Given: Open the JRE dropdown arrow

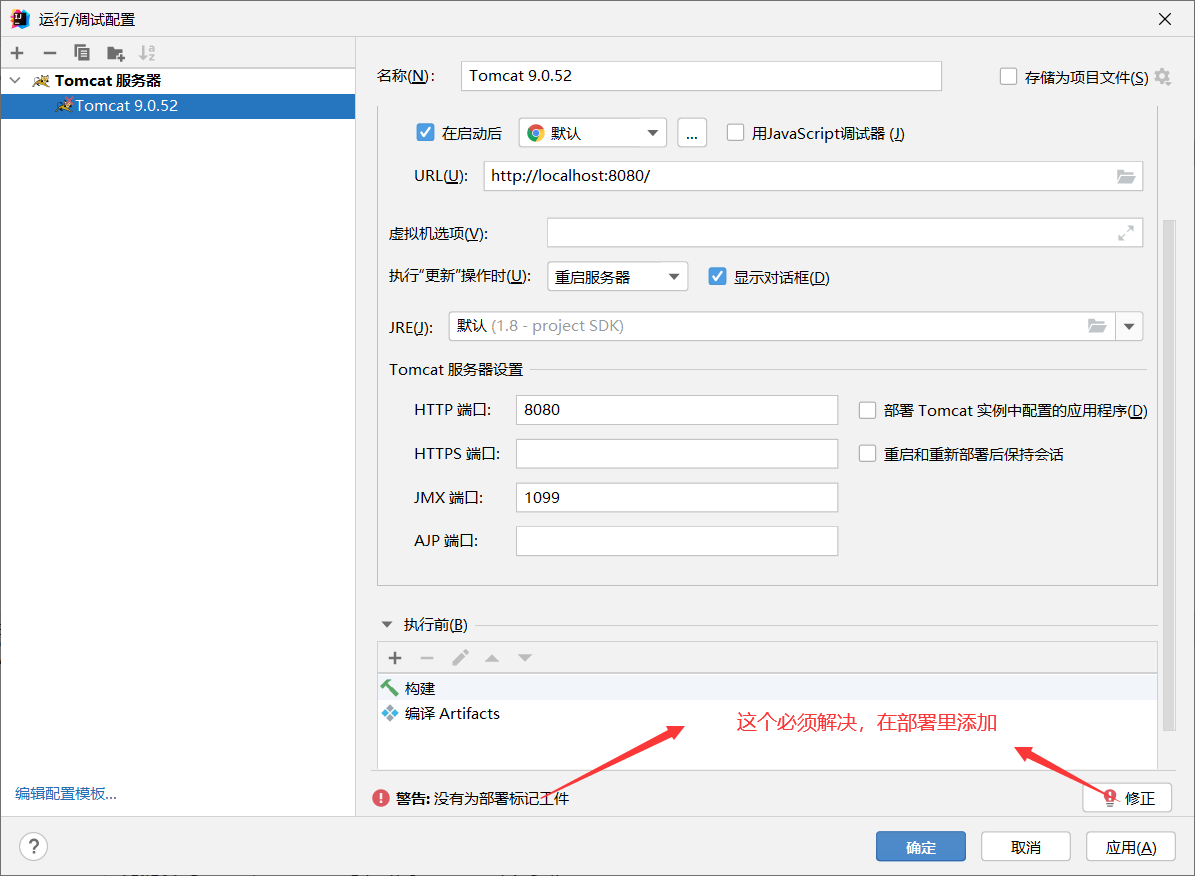Looking at the screenshot, I should pos(1129,326).
